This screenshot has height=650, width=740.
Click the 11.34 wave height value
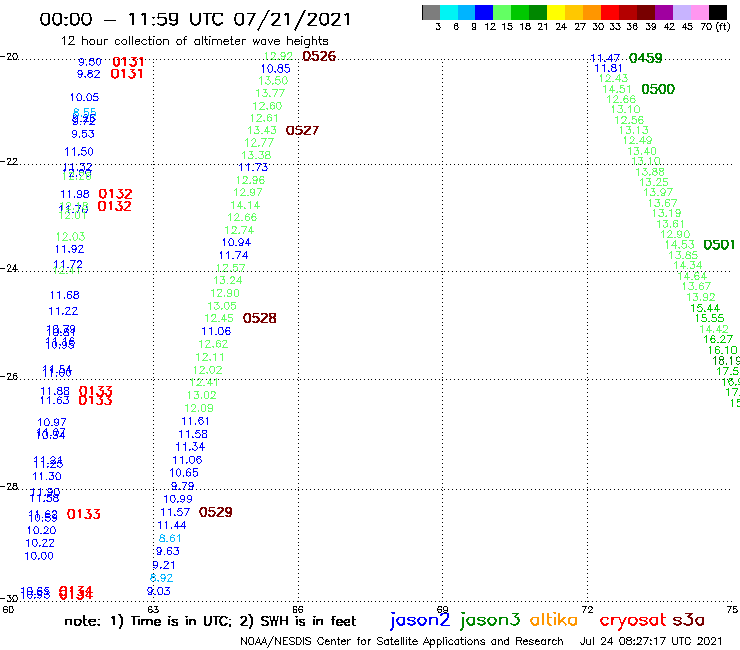tap(190, 447)
